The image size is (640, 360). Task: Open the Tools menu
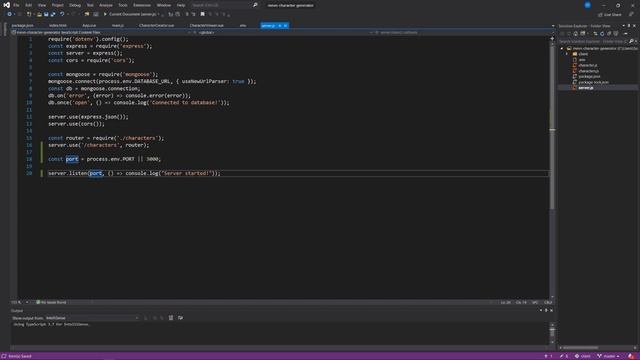123,5
